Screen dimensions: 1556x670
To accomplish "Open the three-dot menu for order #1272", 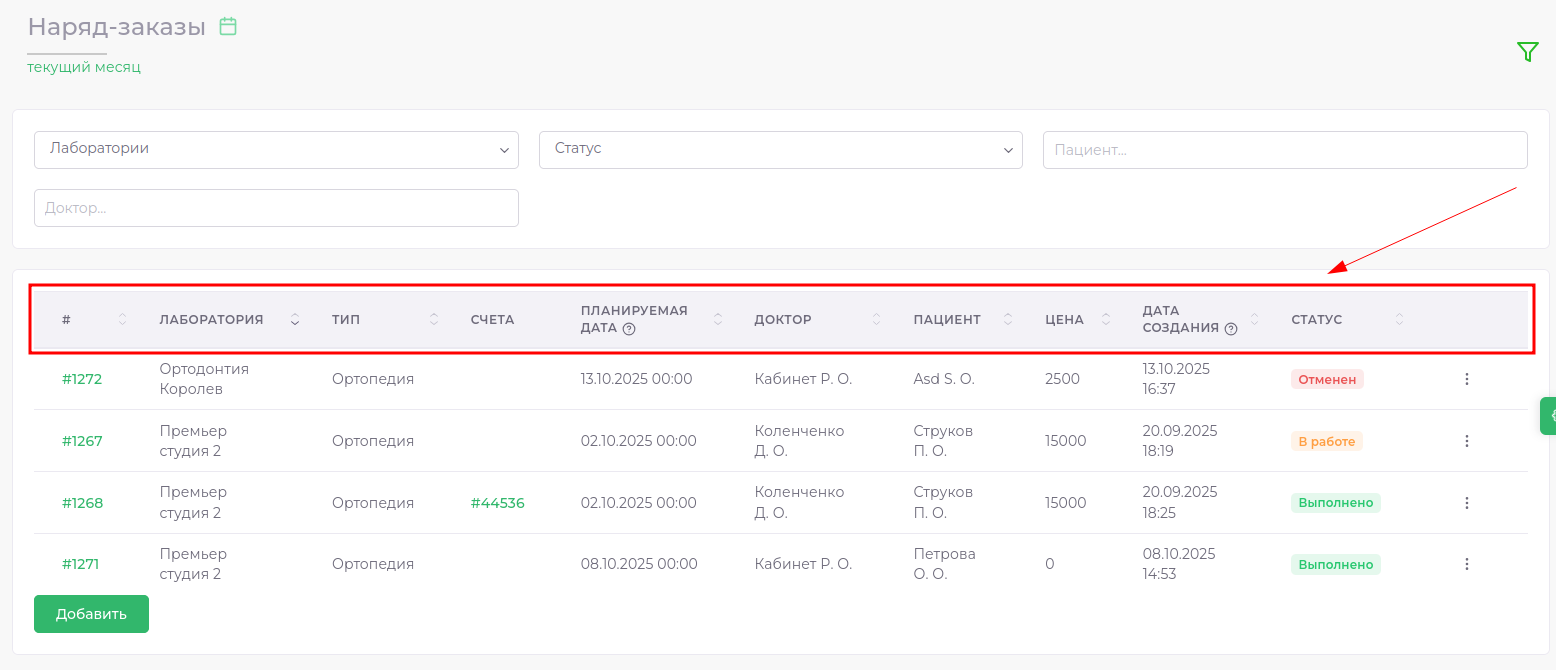I will coord(1466,379).
